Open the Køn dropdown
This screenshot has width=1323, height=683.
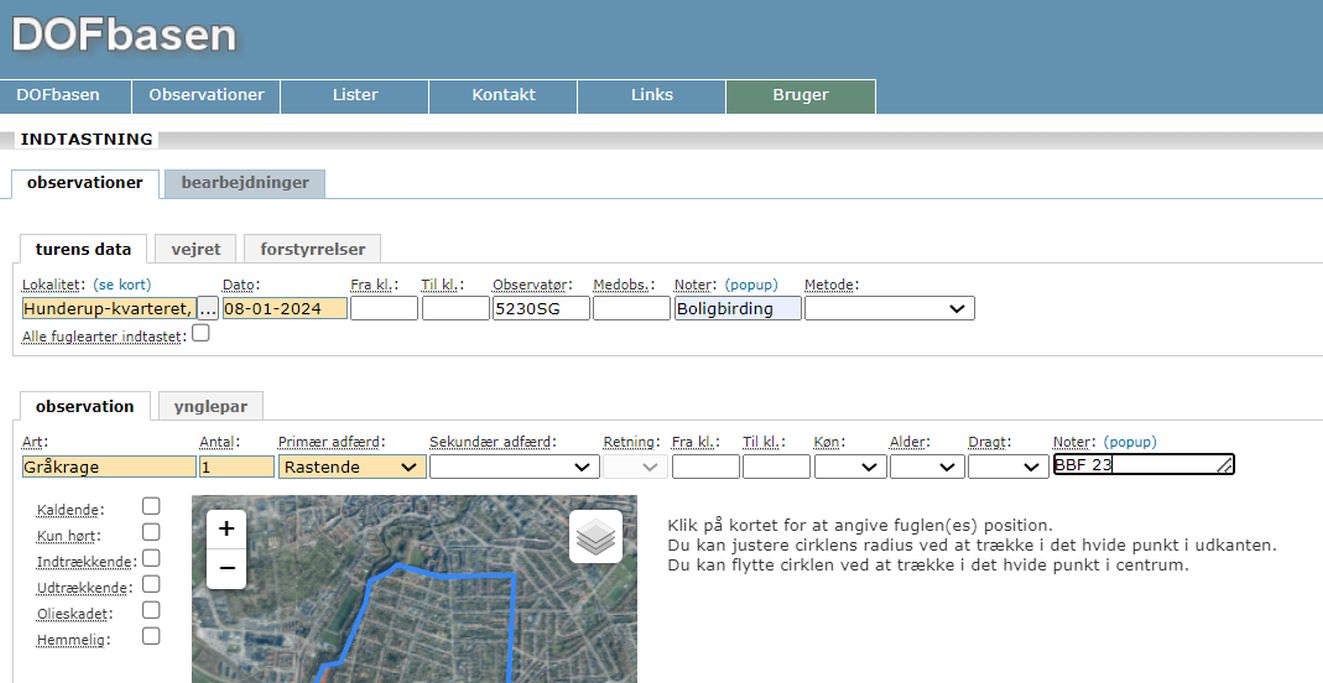[x=850, y=466]
